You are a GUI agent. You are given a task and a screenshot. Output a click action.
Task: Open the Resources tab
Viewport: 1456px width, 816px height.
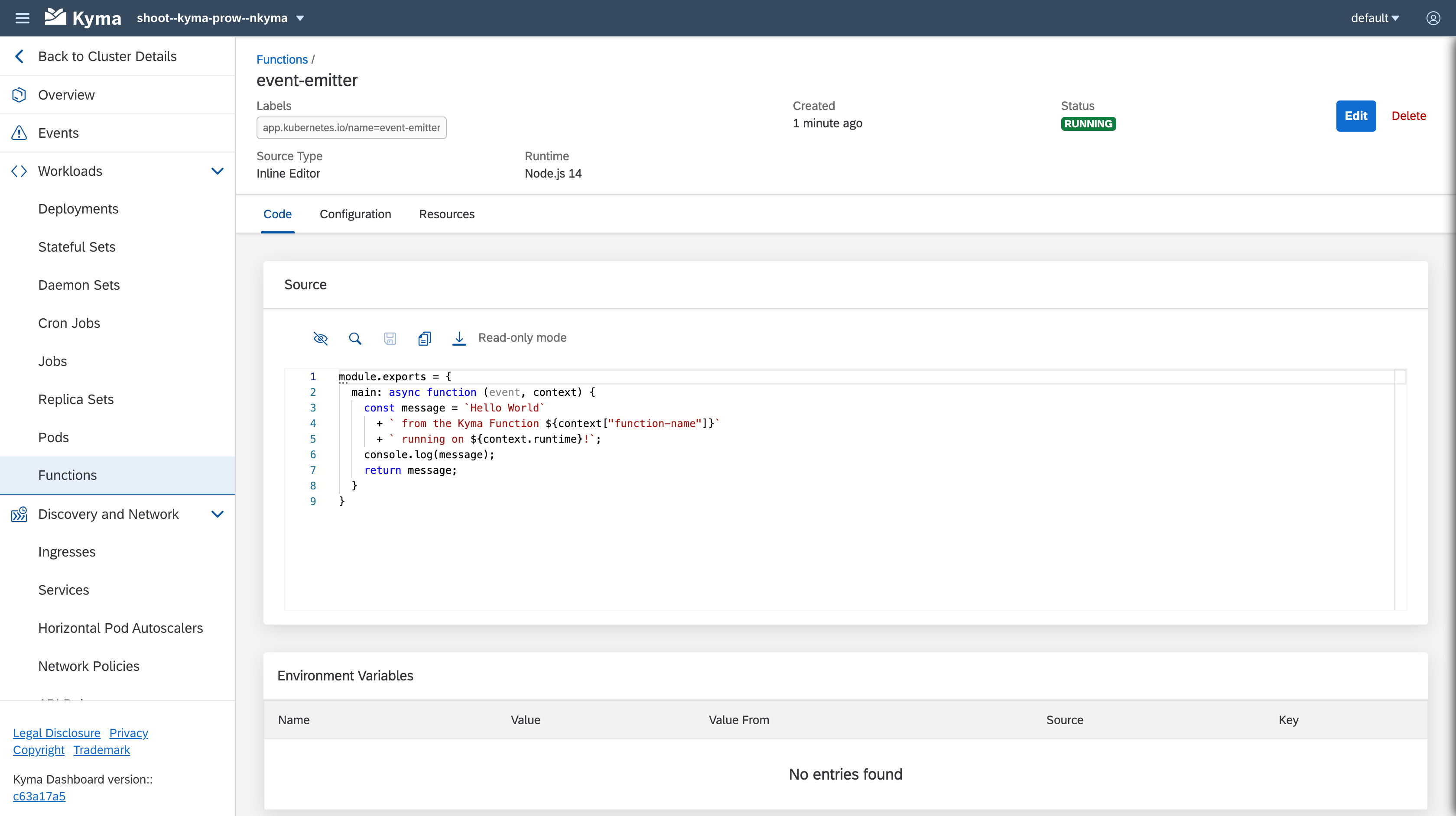coord(446,214)
